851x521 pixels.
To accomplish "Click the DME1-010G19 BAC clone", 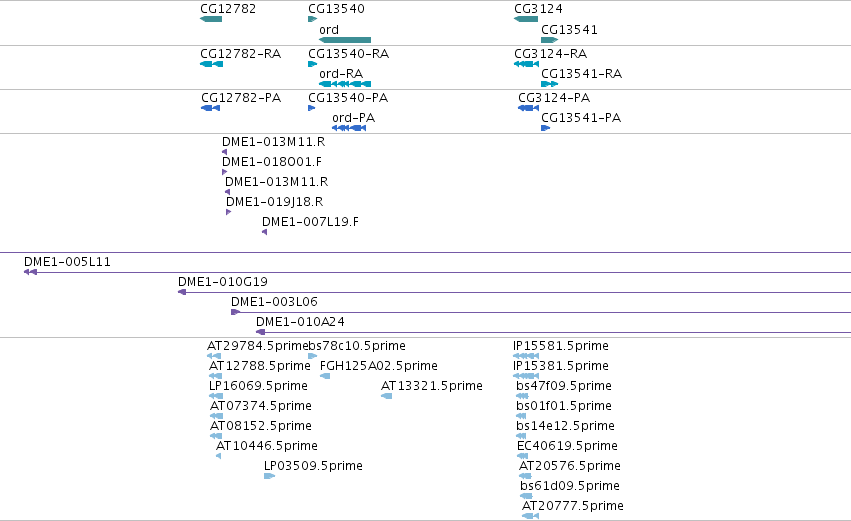I will click(x=515, y=292).
